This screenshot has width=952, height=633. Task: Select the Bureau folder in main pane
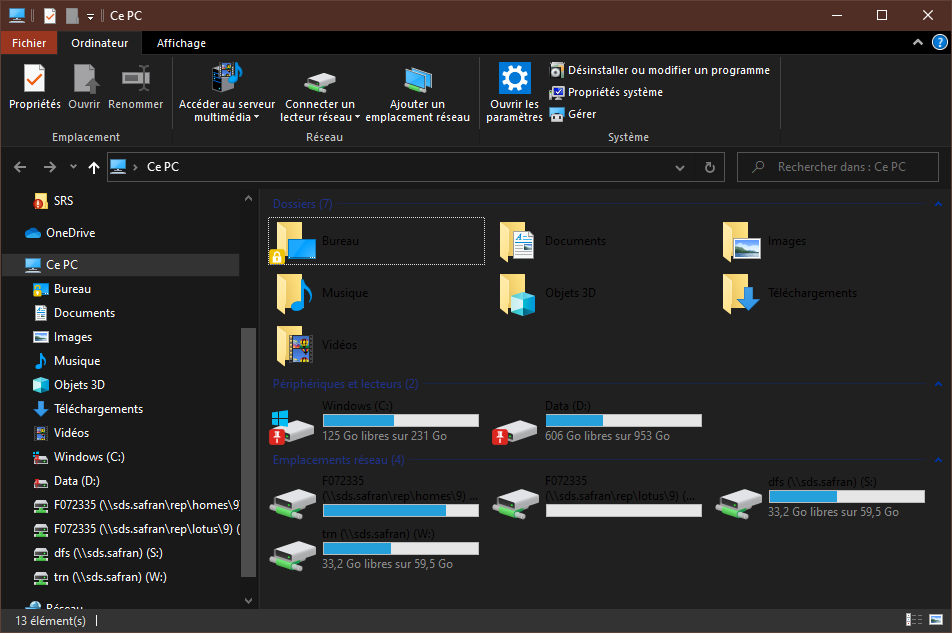point(376,241)
